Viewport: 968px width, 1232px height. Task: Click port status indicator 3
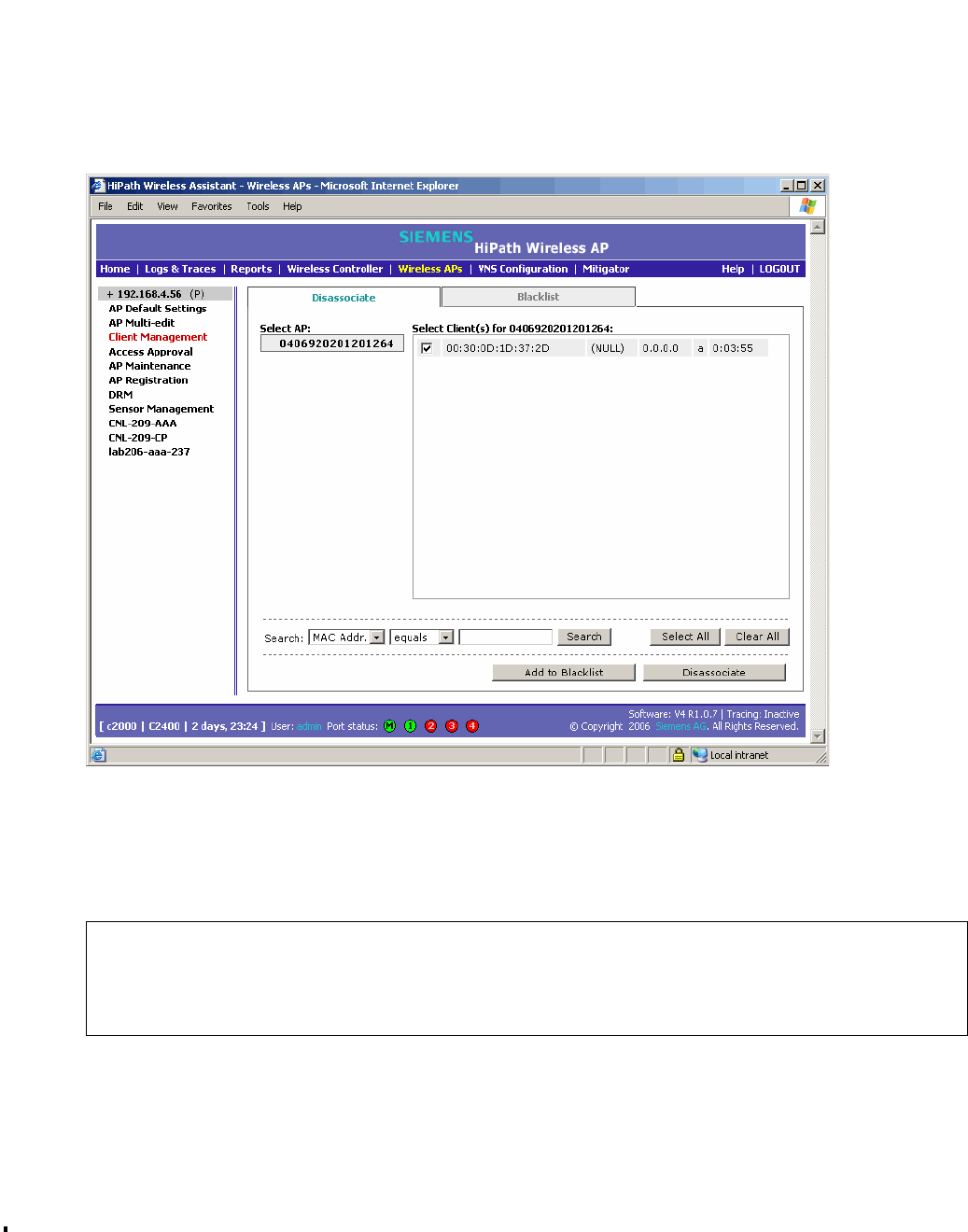click(x=452, y=726)
